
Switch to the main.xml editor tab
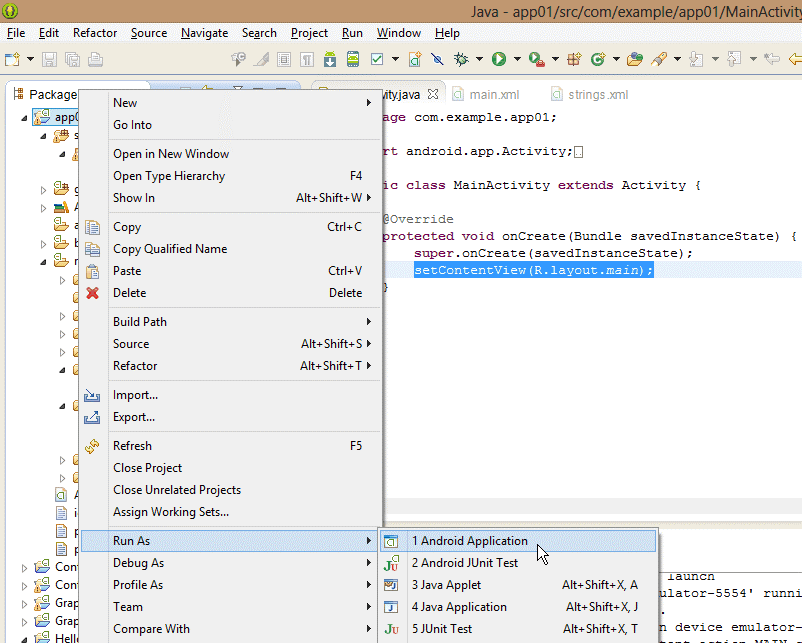tap(494, 95)
